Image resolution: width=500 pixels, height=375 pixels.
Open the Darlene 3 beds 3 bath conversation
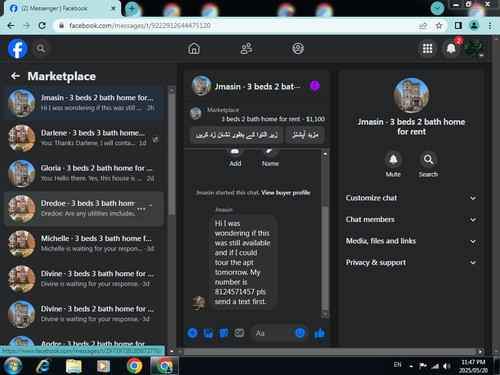[84, 138]
